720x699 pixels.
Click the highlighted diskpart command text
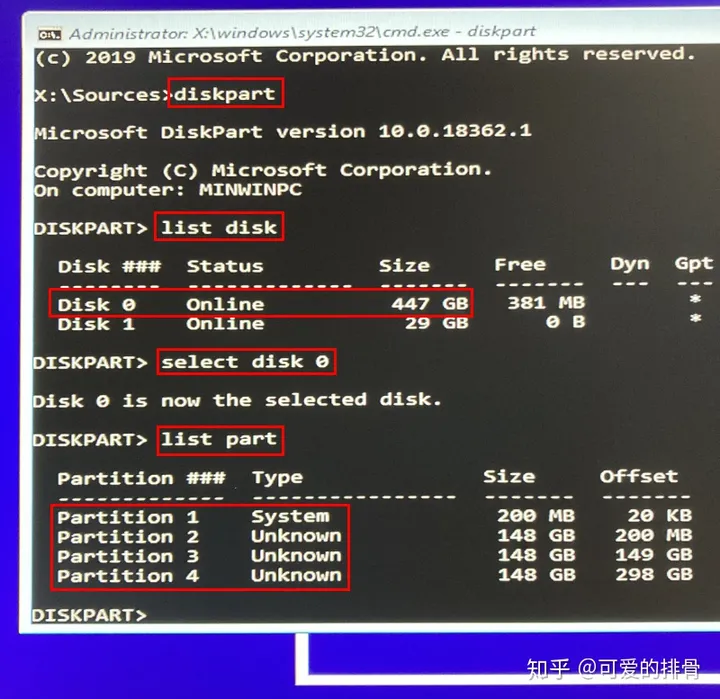(225, 93)
